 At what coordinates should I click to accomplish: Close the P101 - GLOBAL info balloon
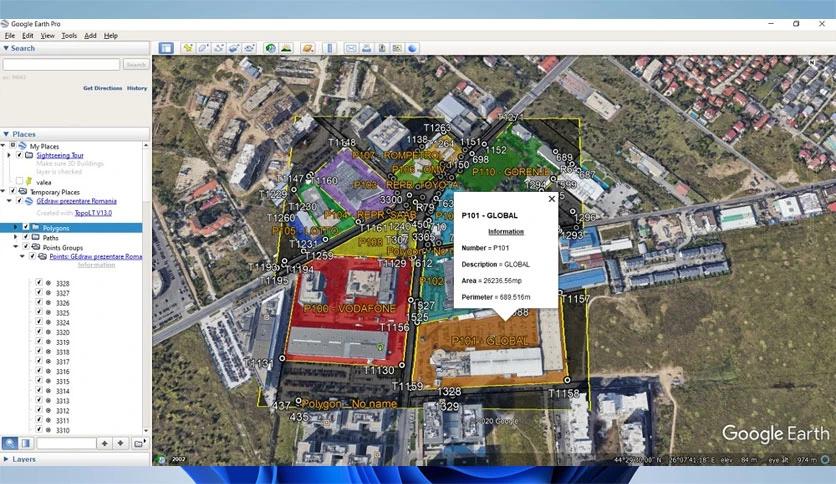click(552, 198)
